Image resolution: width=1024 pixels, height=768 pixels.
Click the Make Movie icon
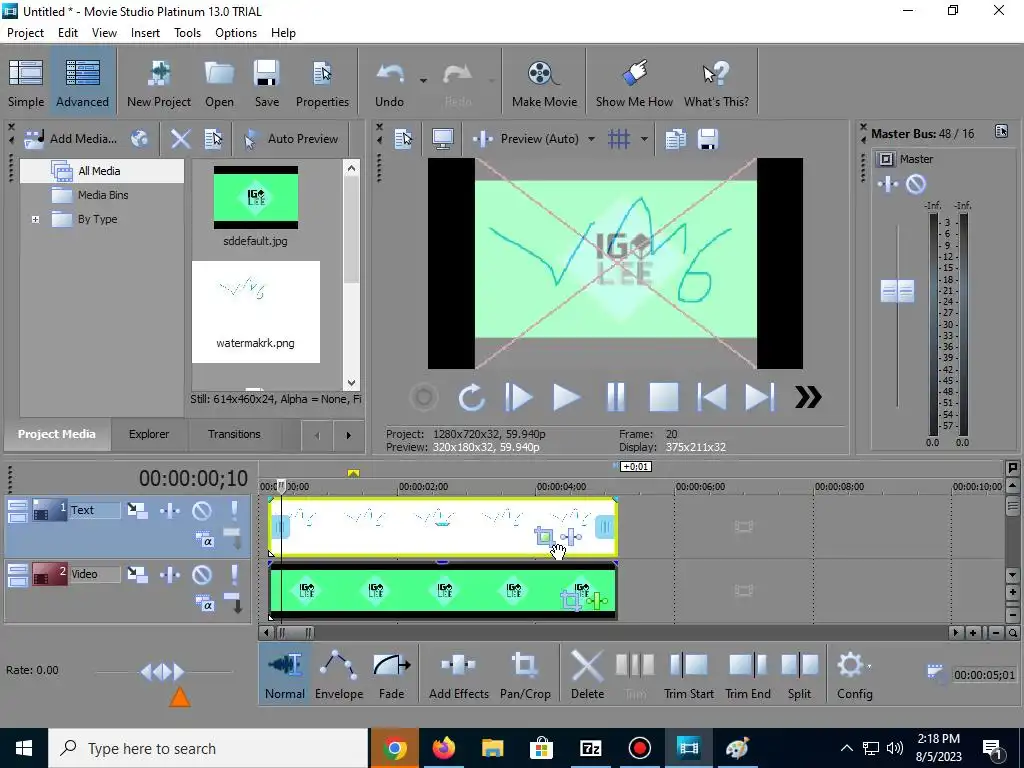[544, 83]
